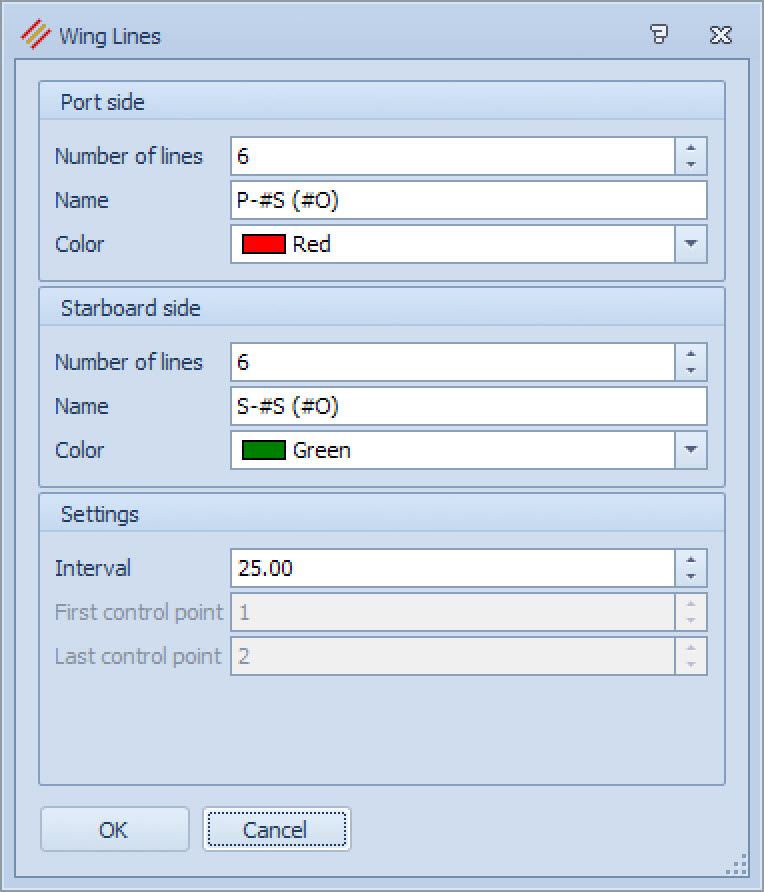Image resolution: width=764 pixels, height=892 pixels.
Task: Click the Wing Lines title bar icon
Action: pyautogui.click(x=36, y=36)
